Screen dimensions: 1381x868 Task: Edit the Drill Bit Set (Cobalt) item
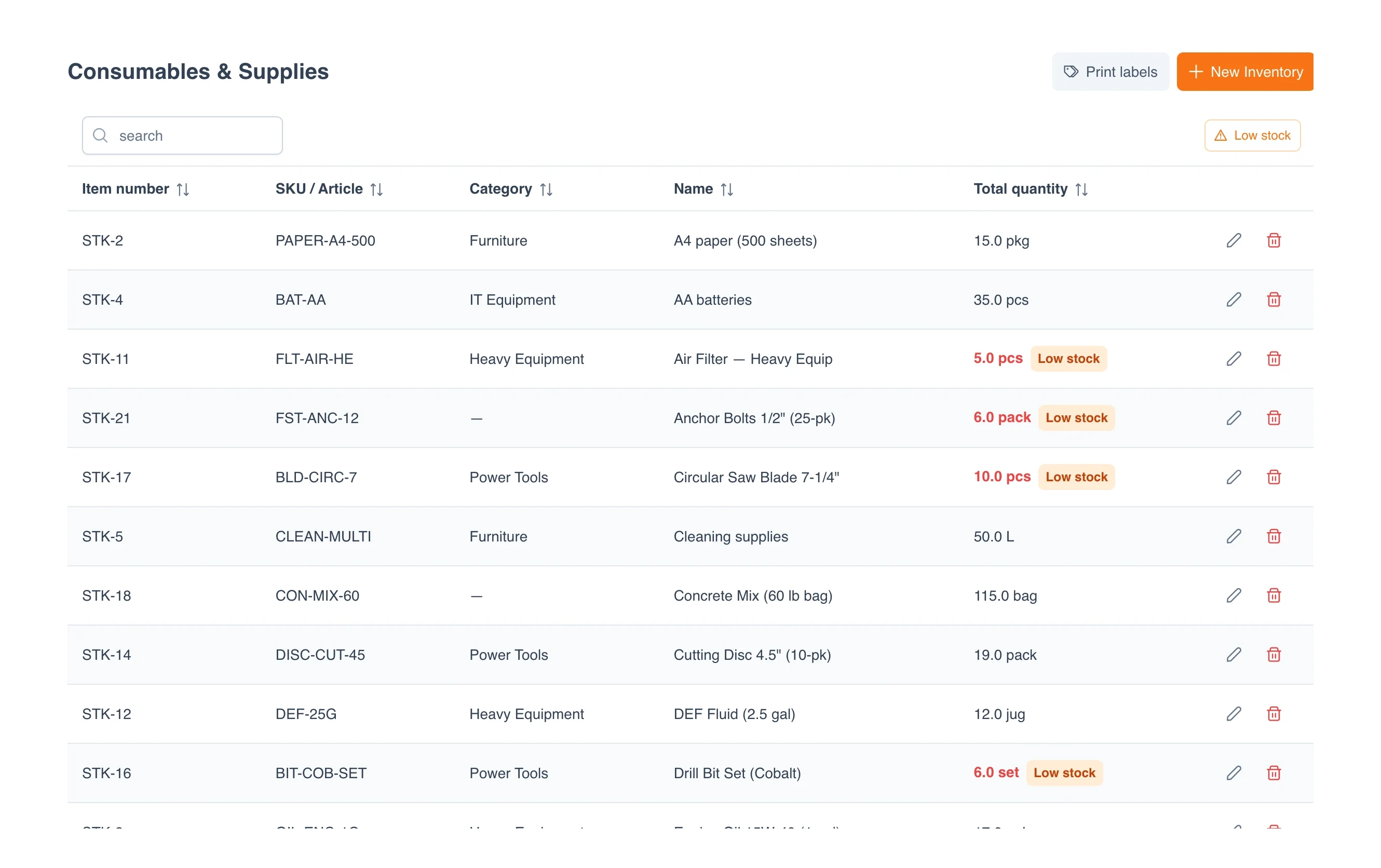tap(1234, 772)
